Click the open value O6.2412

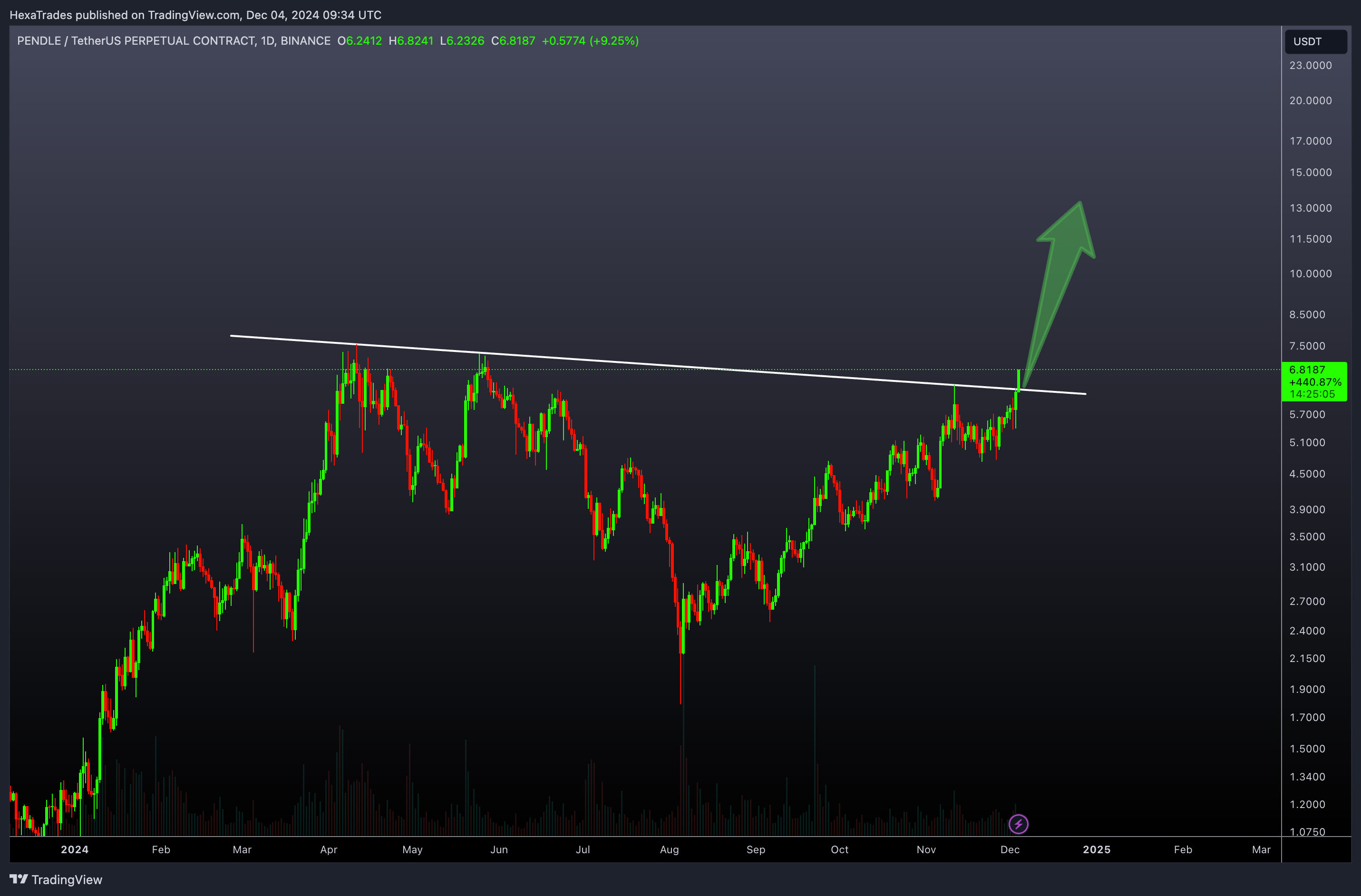point(359,40)
